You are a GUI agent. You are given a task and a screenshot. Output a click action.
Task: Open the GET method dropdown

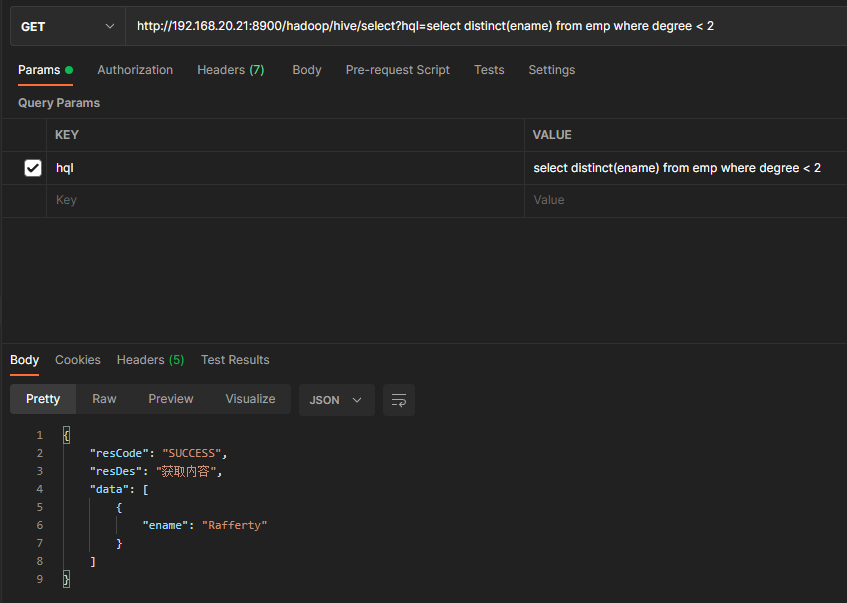(x=68, y=26)
